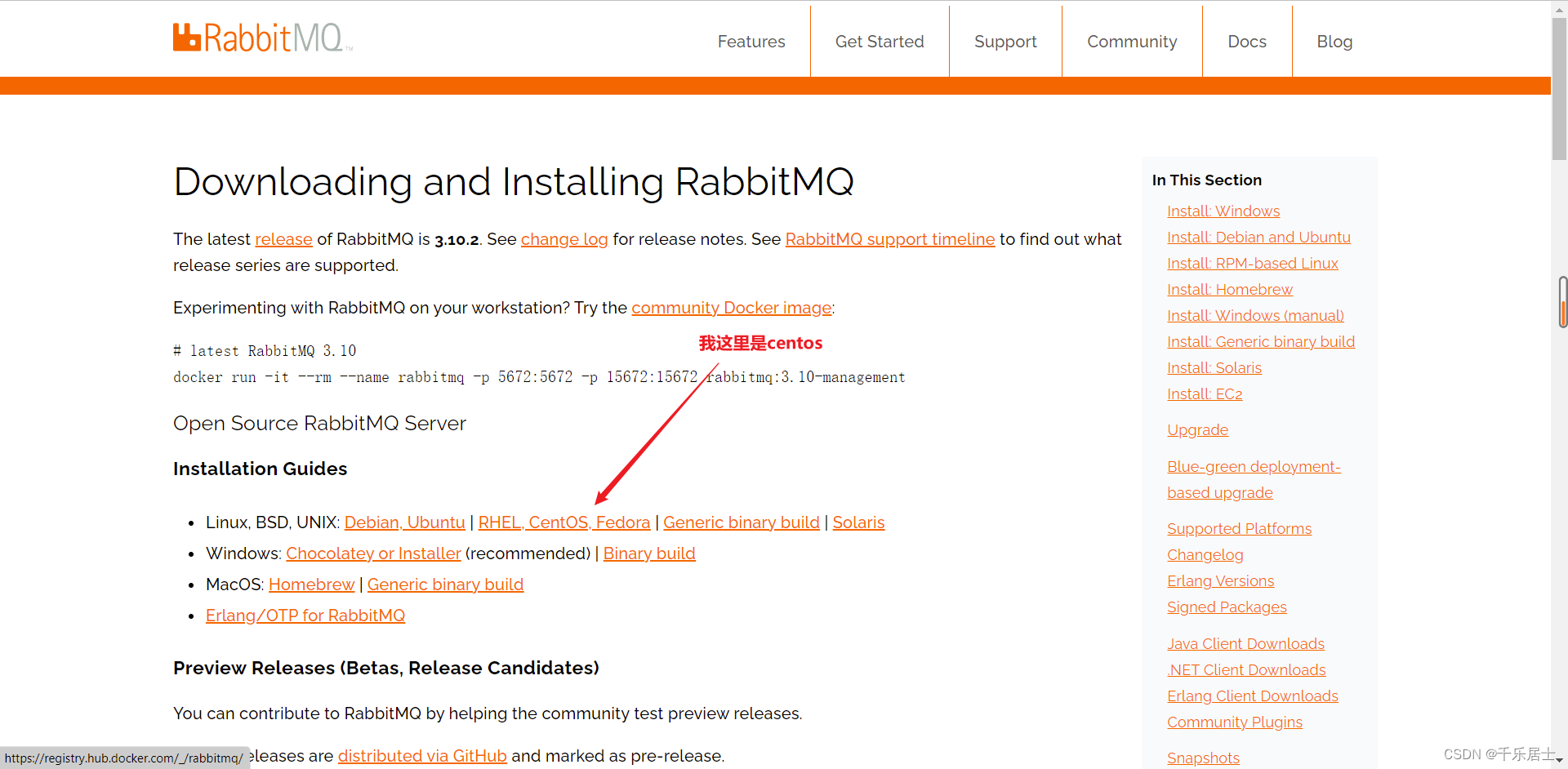Click the docker run command text
The height and width of the screenshot is (769, 1568).
click(x=539, y=377)
